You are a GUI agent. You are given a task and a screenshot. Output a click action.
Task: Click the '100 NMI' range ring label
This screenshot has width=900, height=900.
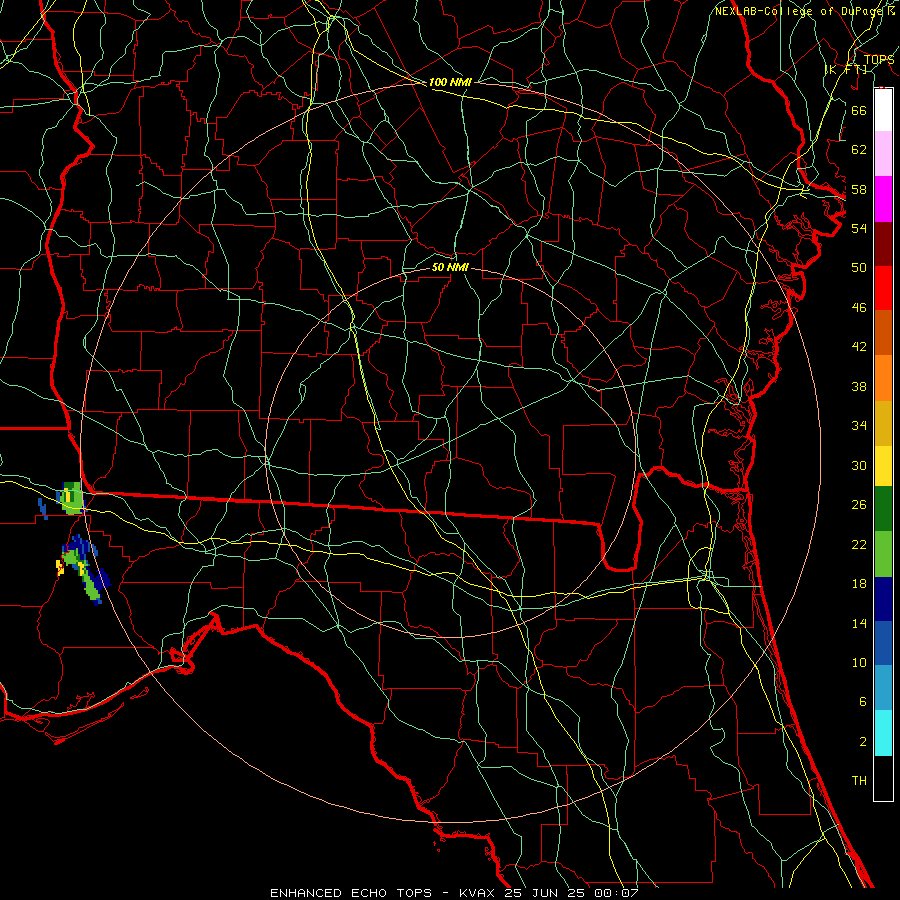[x=450, y=82]
